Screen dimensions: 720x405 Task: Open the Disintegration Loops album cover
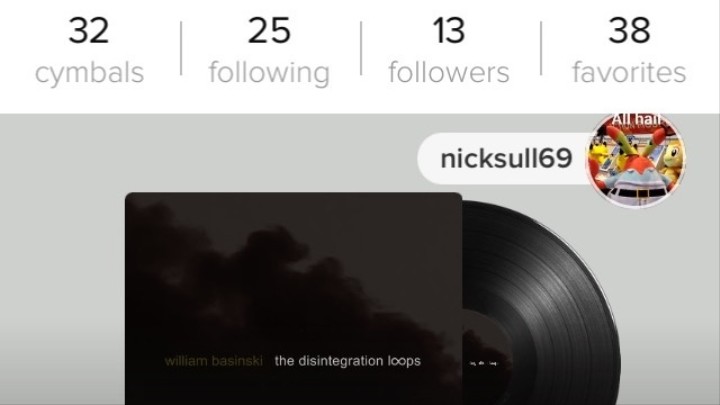point(293,298)
